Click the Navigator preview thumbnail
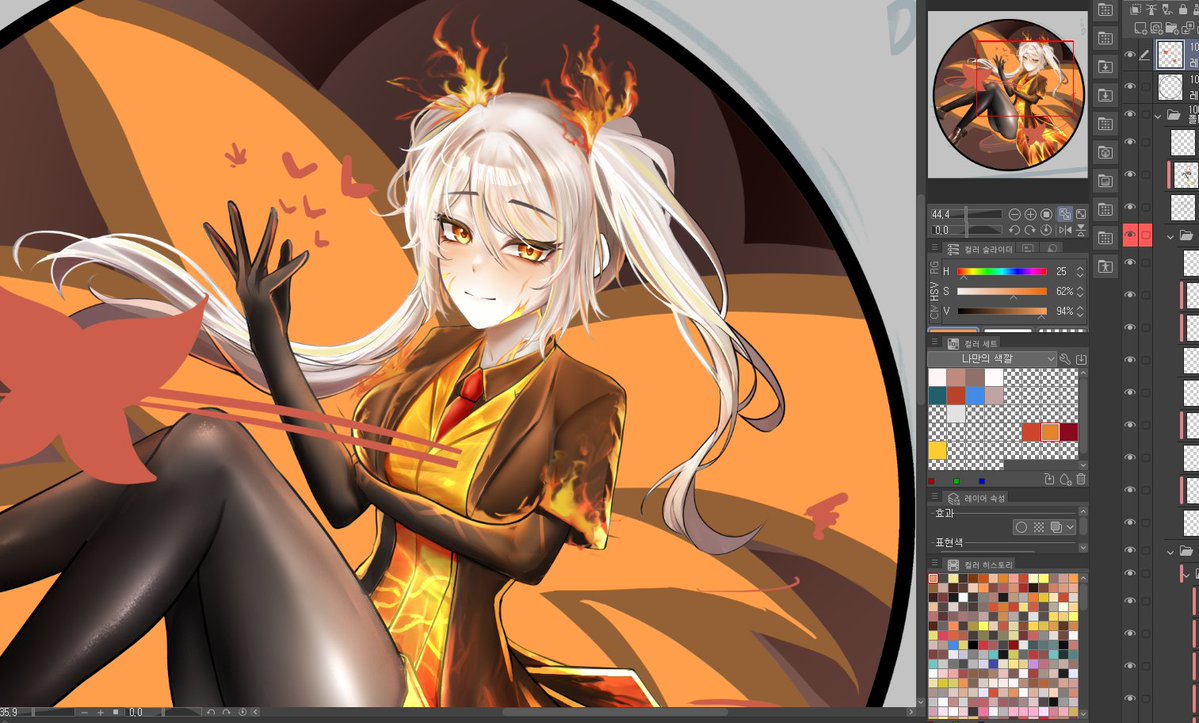 (1007, 94)
